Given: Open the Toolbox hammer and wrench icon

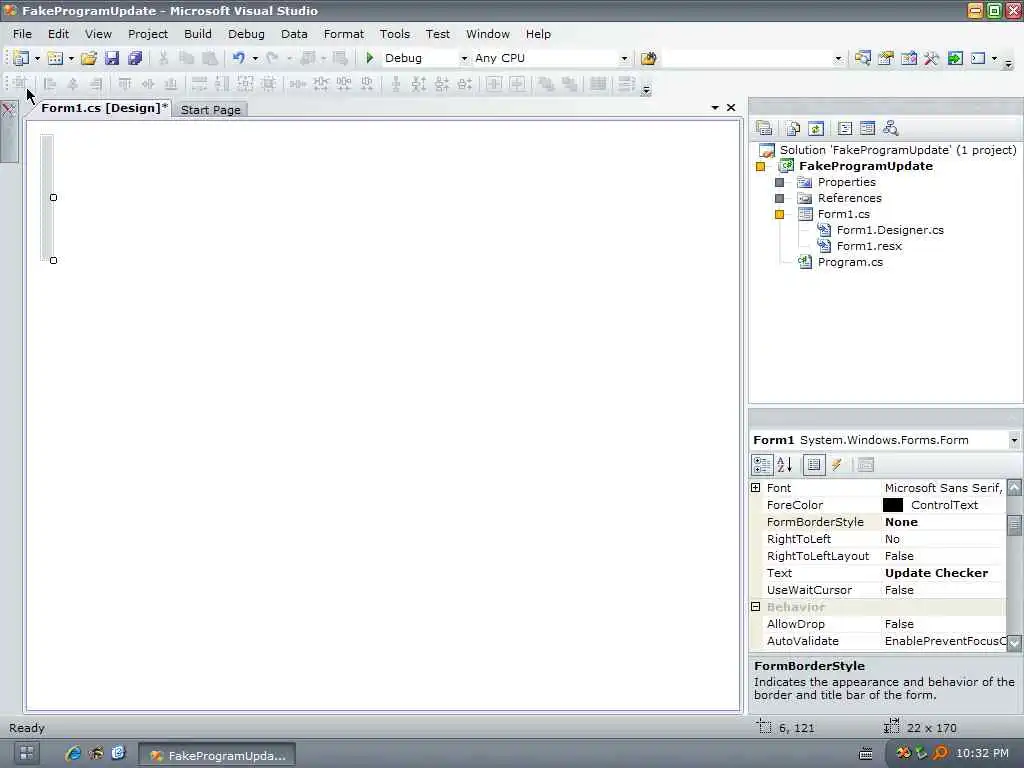Looking at the screenshot, I should 932,58.
